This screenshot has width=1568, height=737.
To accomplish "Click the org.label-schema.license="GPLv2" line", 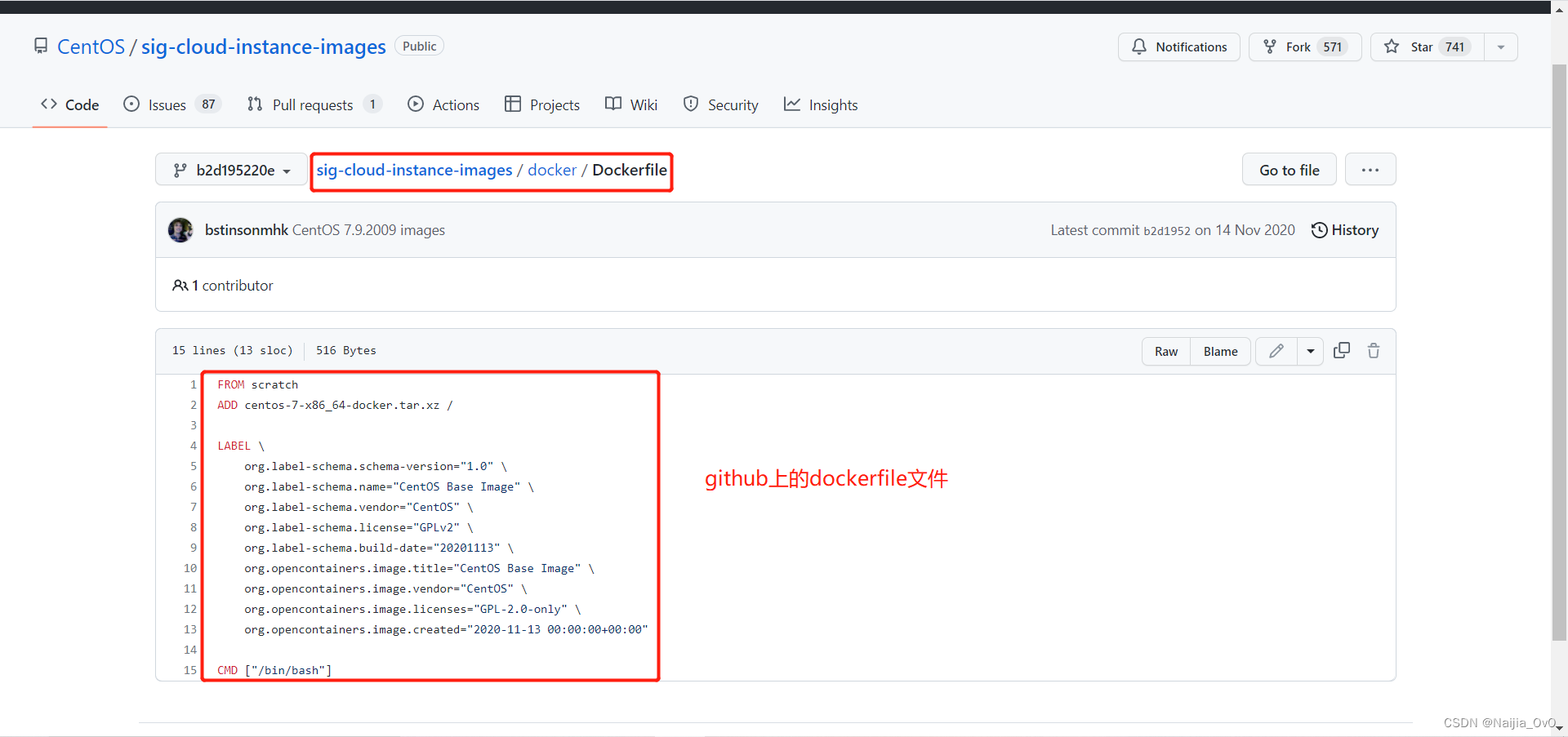I will [359, 527].
